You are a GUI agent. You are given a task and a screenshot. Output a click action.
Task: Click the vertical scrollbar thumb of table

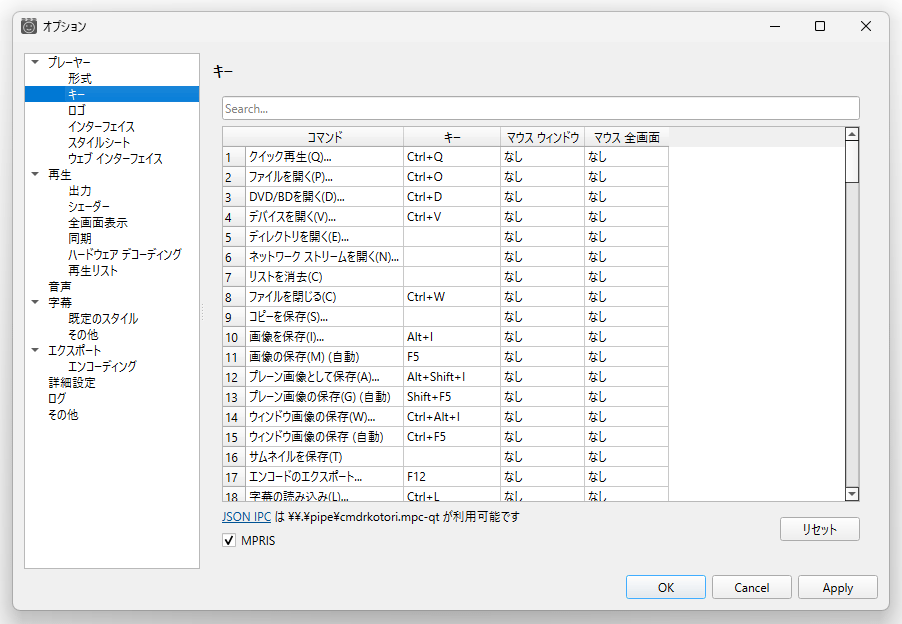pyautogui.click(x=852, y=162)
